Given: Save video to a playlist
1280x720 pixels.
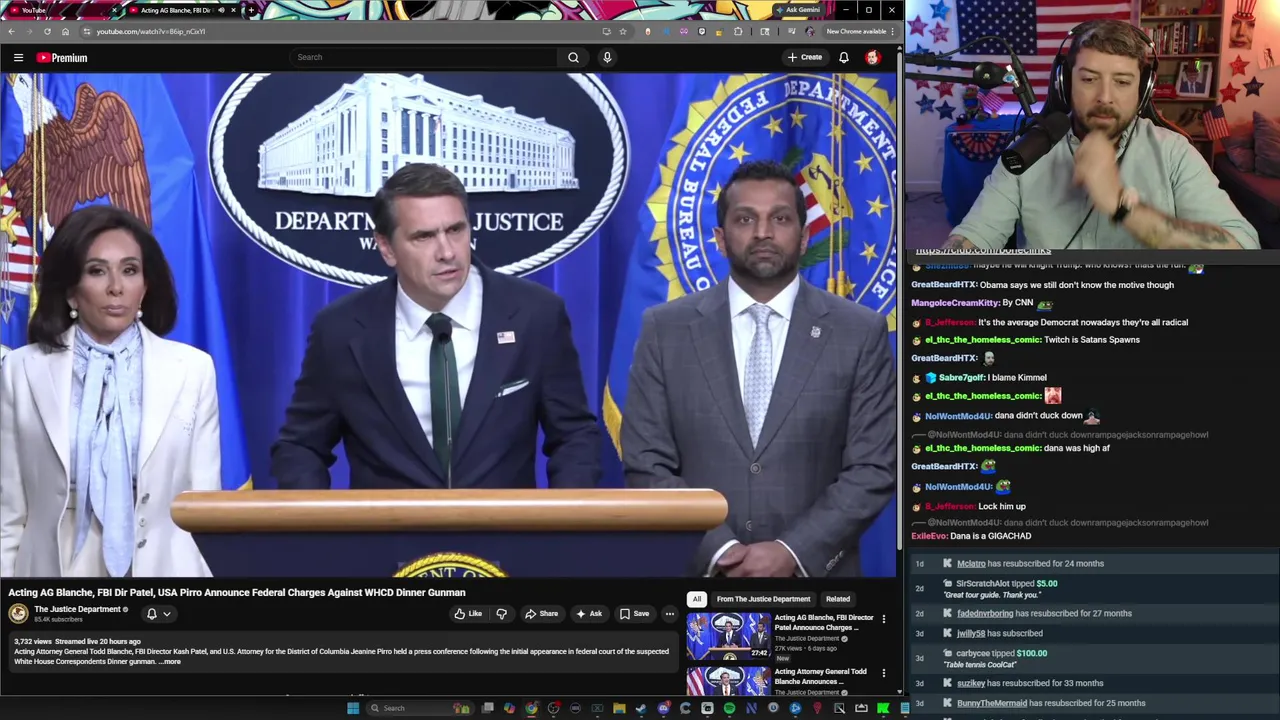Looking at the screenshot, I should click(634, 614).
